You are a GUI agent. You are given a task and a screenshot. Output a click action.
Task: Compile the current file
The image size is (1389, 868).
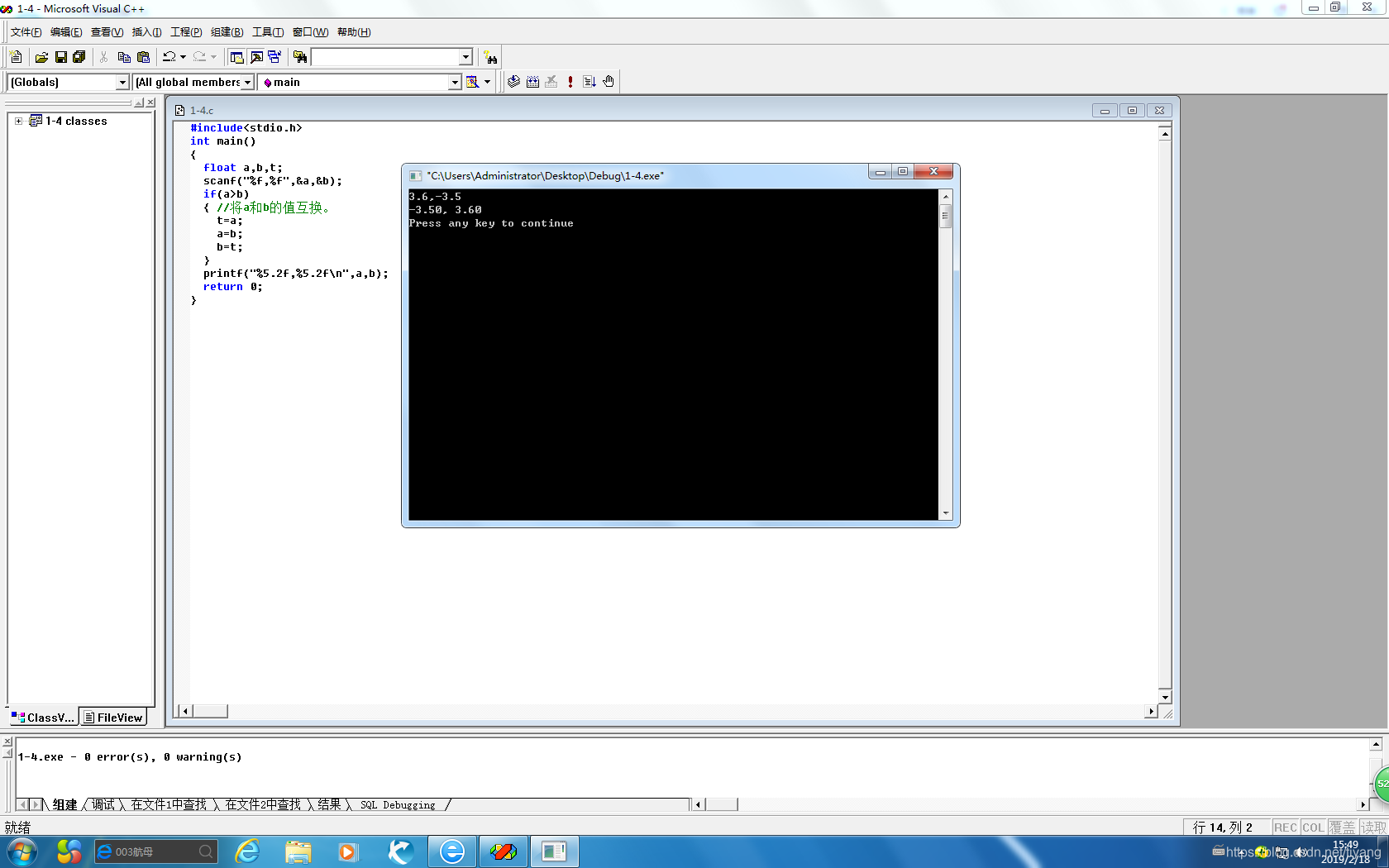click(513, 81)
